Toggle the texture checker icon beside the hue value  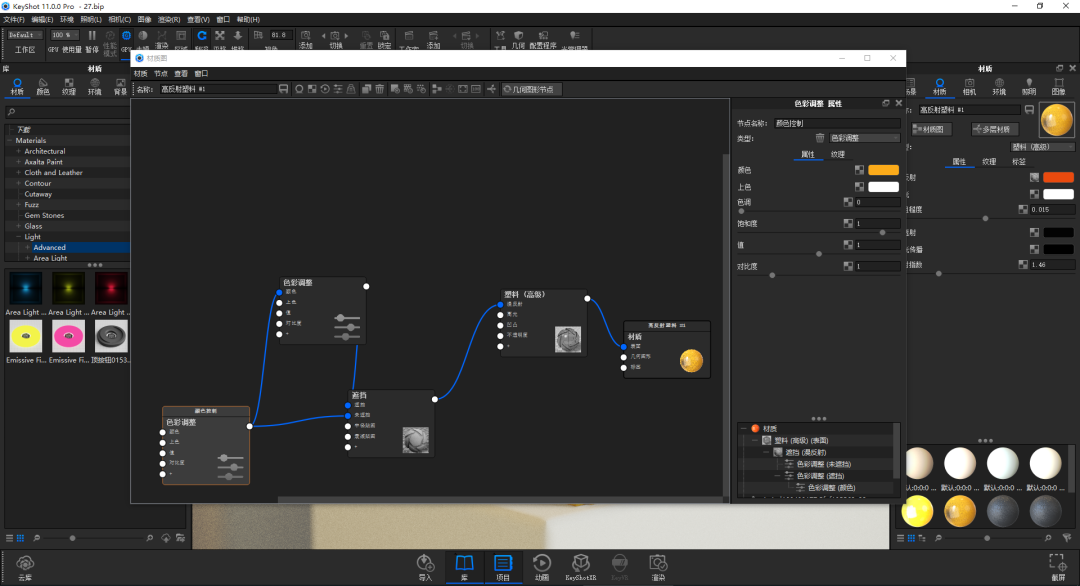[x=847, y=202]
